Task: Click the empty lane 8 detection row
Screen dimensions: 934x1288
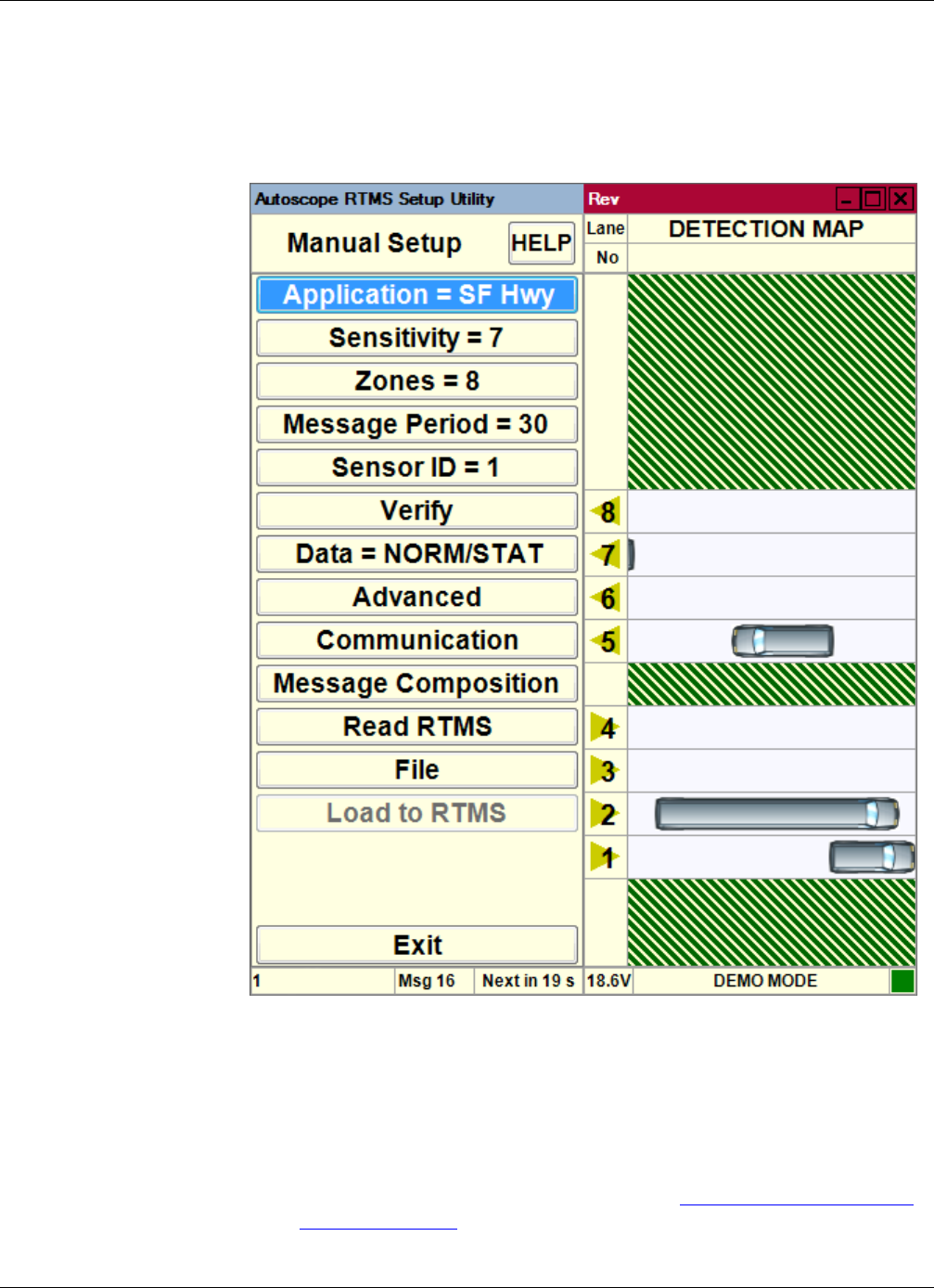Action: [772, 511]
